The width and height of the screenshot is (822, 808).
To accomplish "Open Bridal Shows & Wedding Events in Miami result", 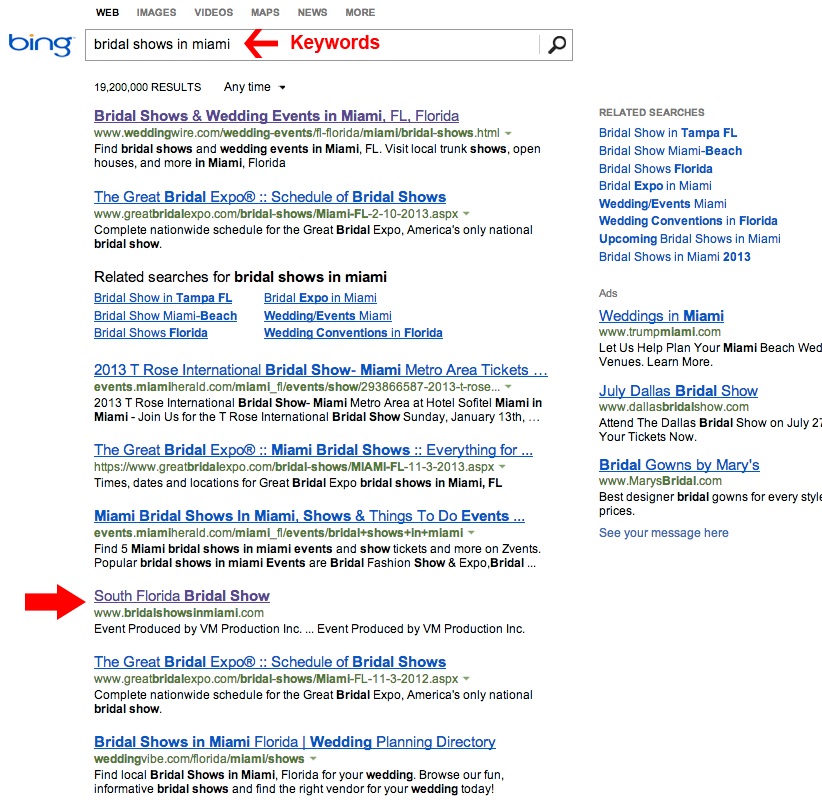I will 276,116.
